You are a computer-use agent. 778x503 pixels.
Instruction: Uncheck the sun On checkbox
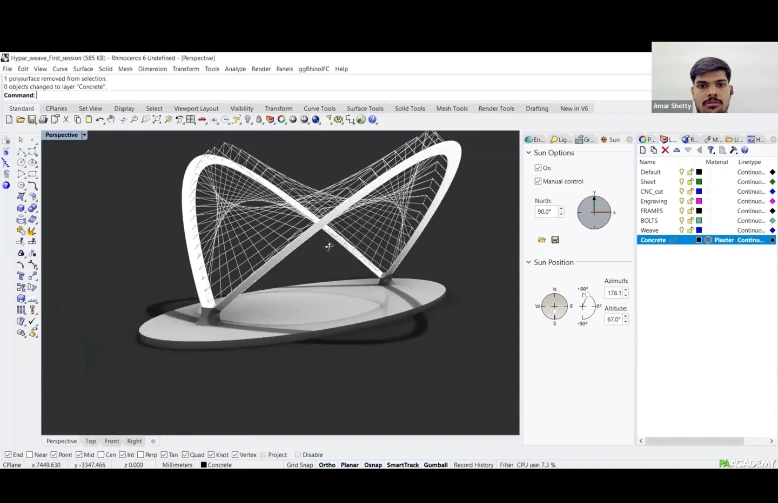coord(538,168)
